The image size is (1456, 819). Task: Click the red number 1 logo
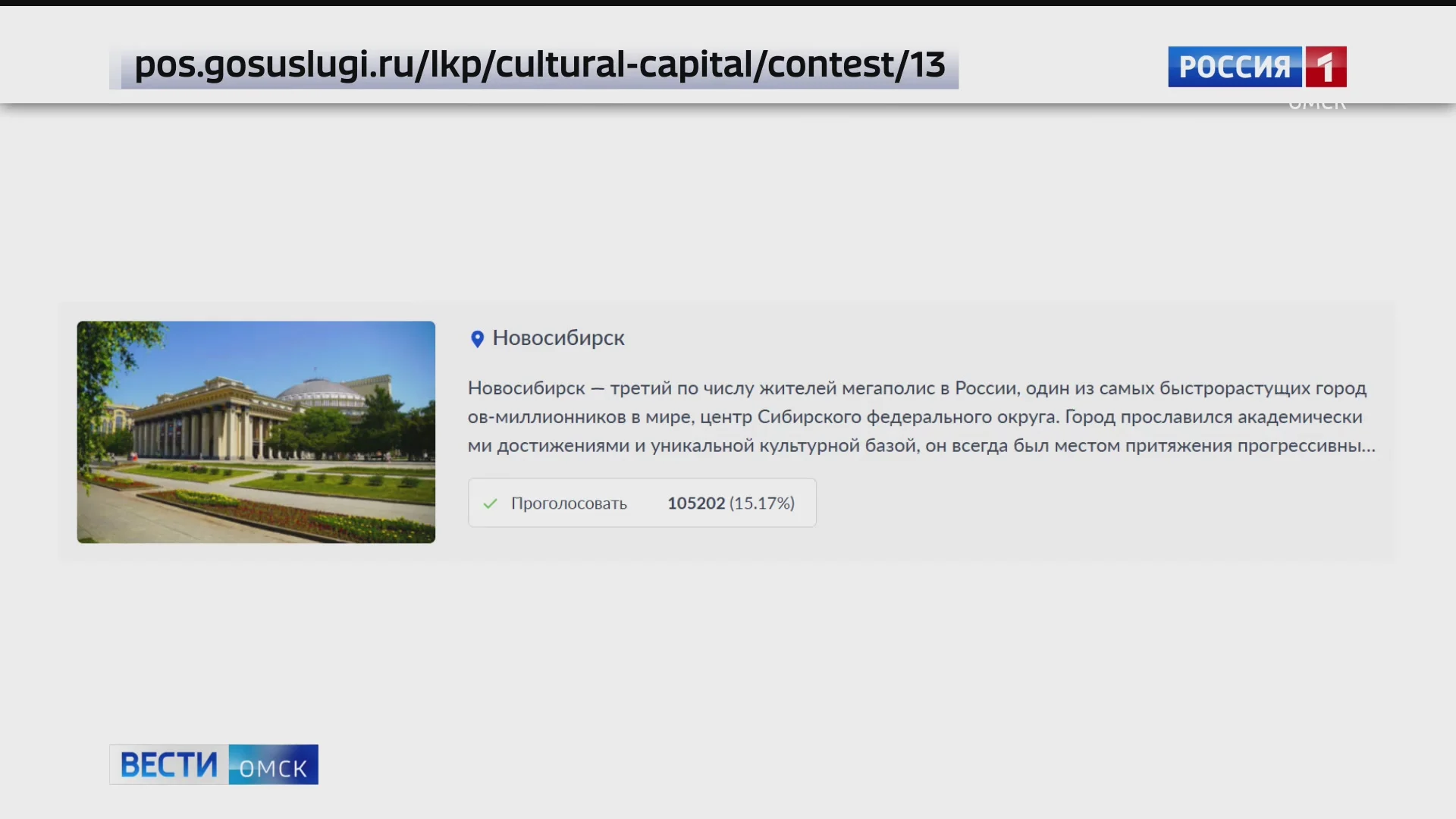click(1326, 67)
